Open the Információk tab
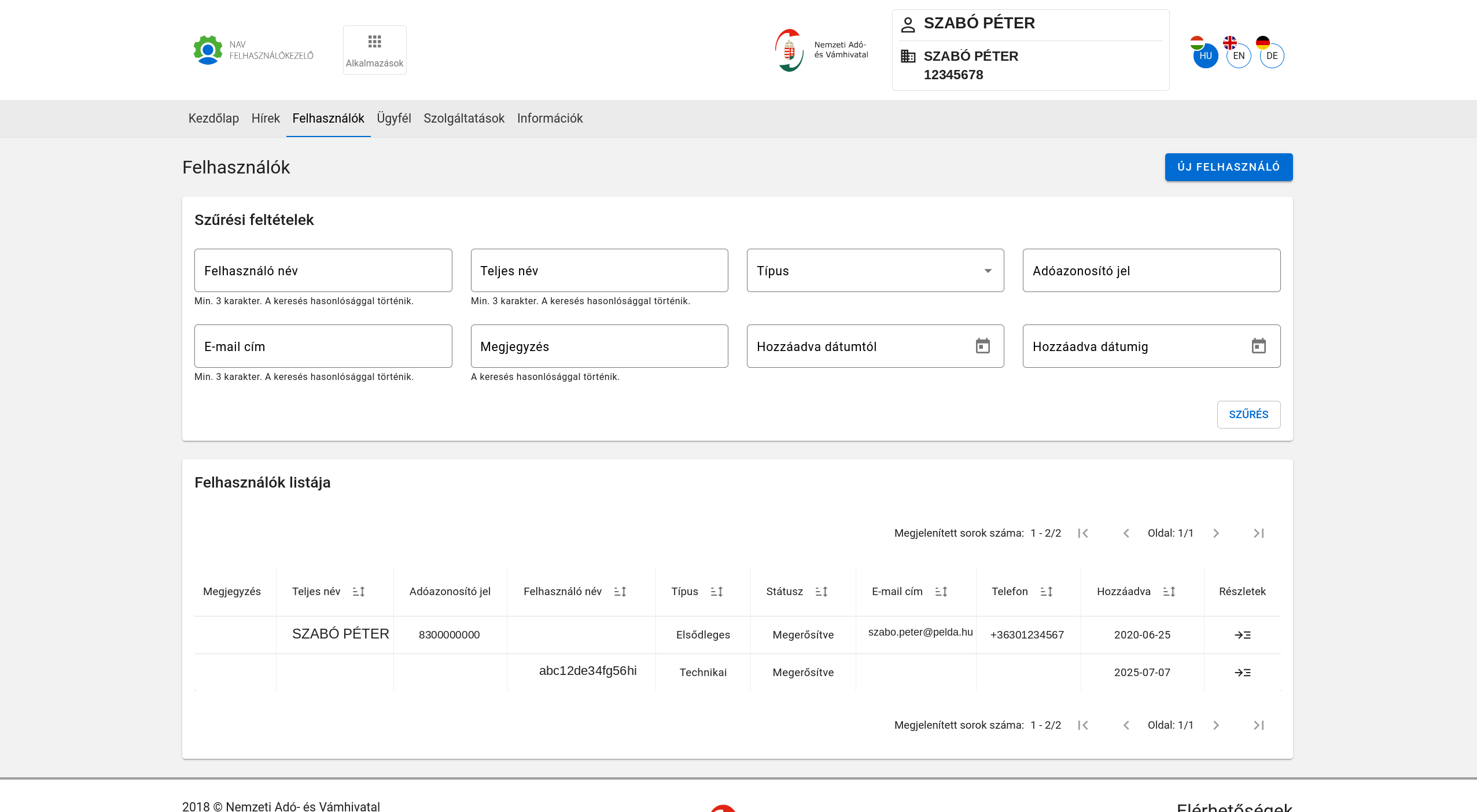Screen dimensions: 1477x812 pos(550,119)
